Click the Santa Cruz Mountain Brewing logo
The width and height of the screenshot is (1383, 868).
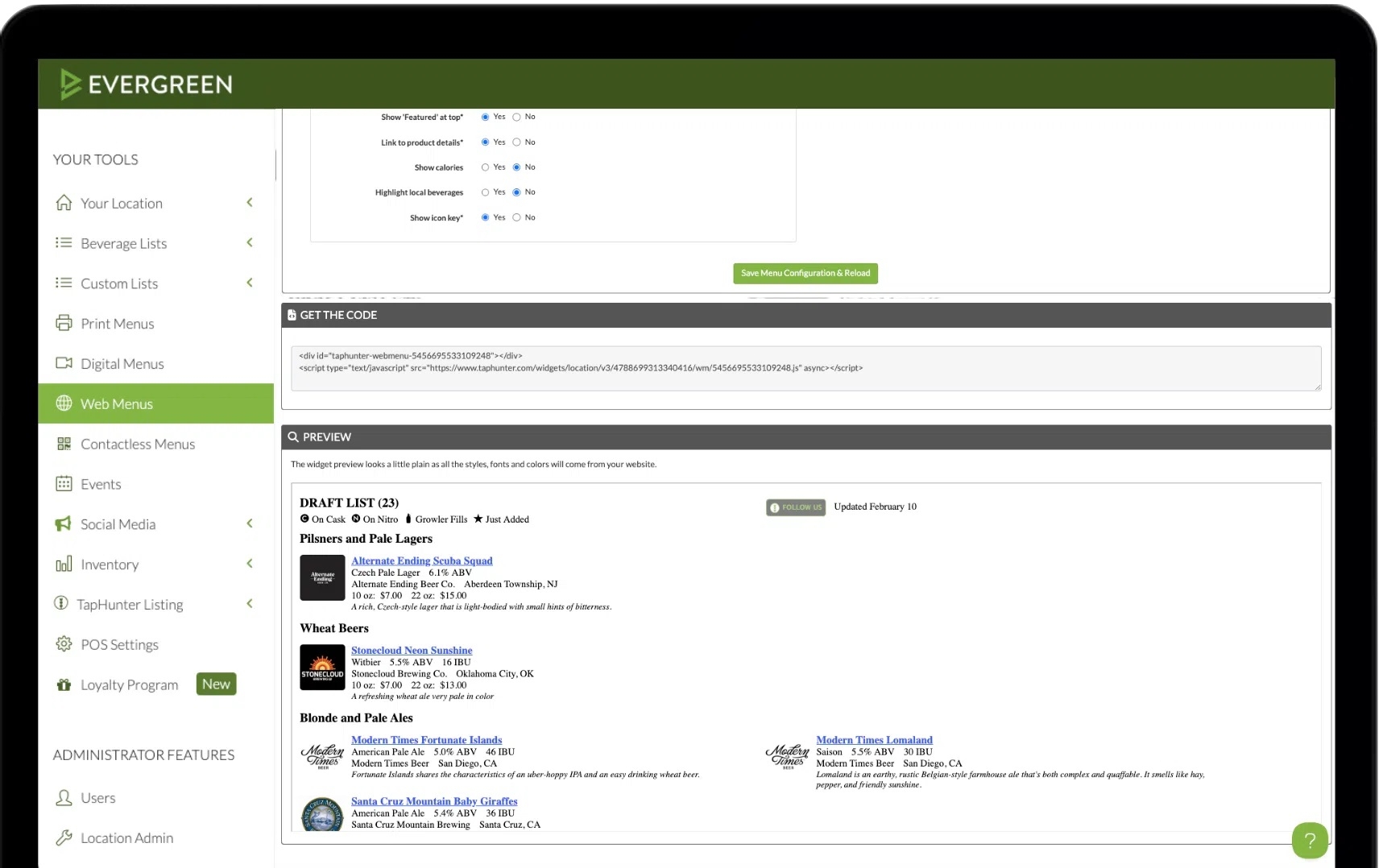(x=322, y=814)
